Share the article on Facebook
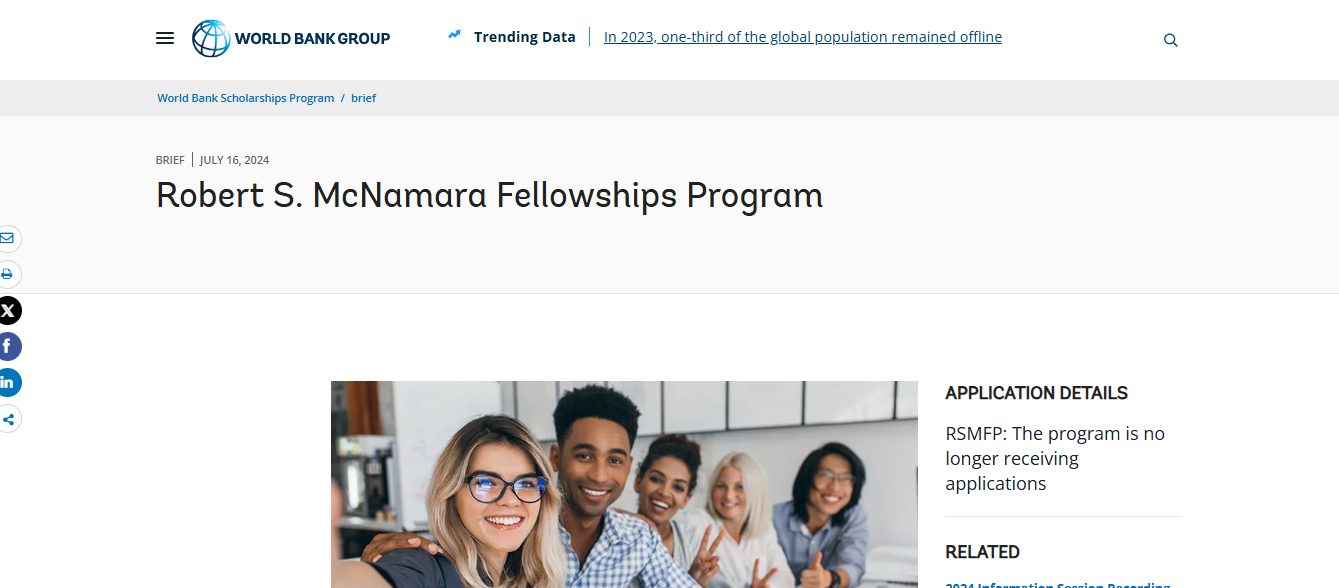This screenshot has width=1339, height=588. click(x=10, y=347)
